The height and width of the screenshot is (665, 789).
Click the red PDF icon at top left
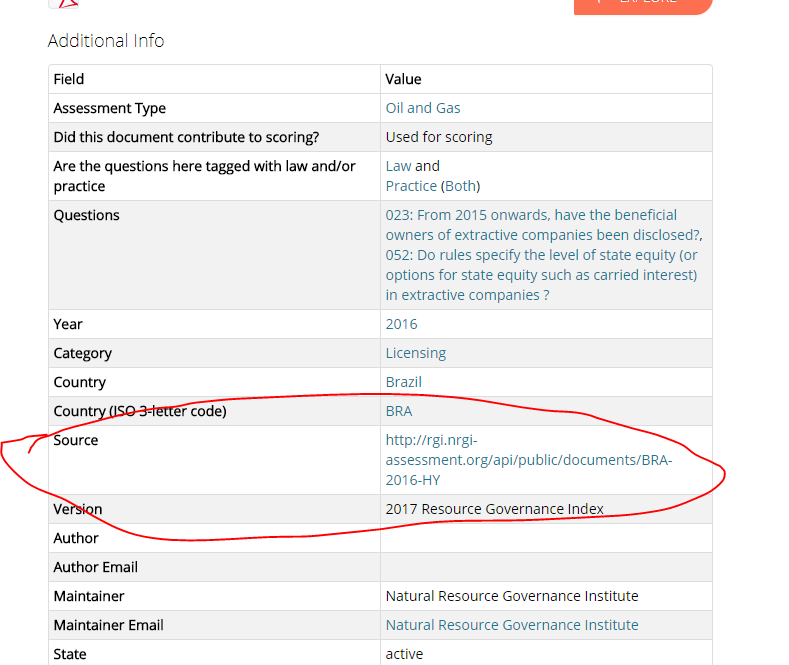[64, 4]
